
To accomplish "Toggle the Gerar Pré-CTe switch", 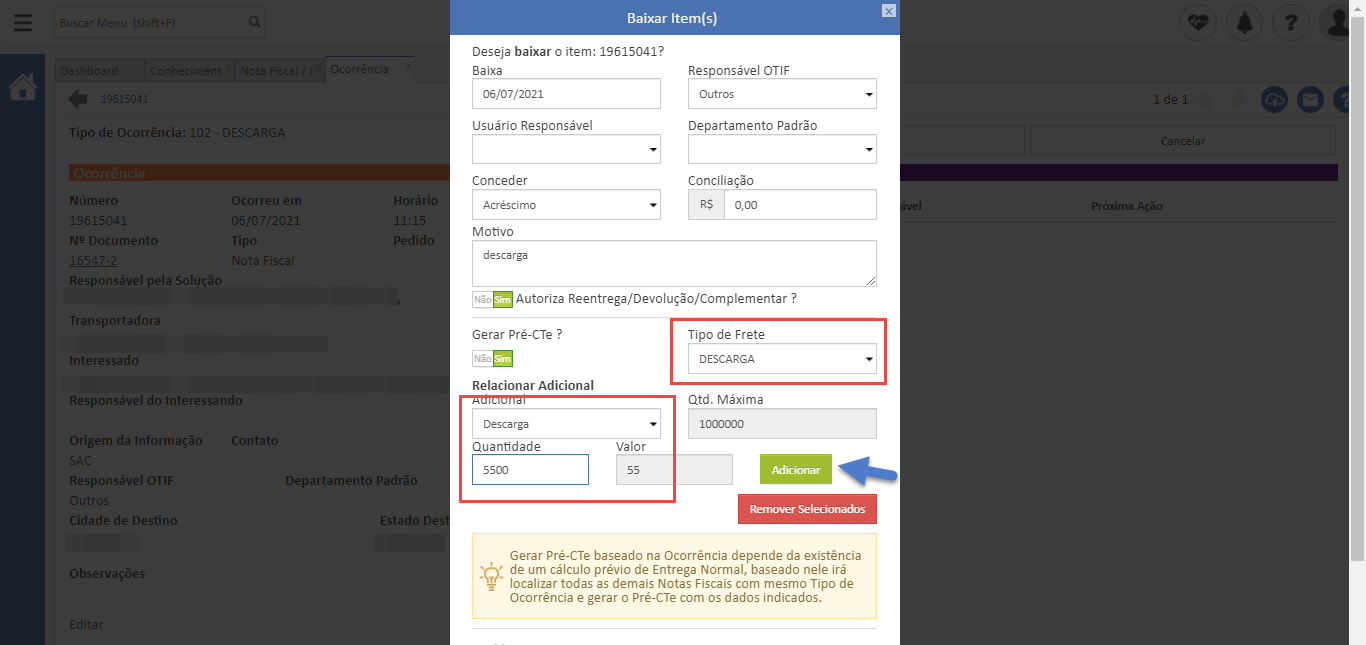I will point(493,359).
